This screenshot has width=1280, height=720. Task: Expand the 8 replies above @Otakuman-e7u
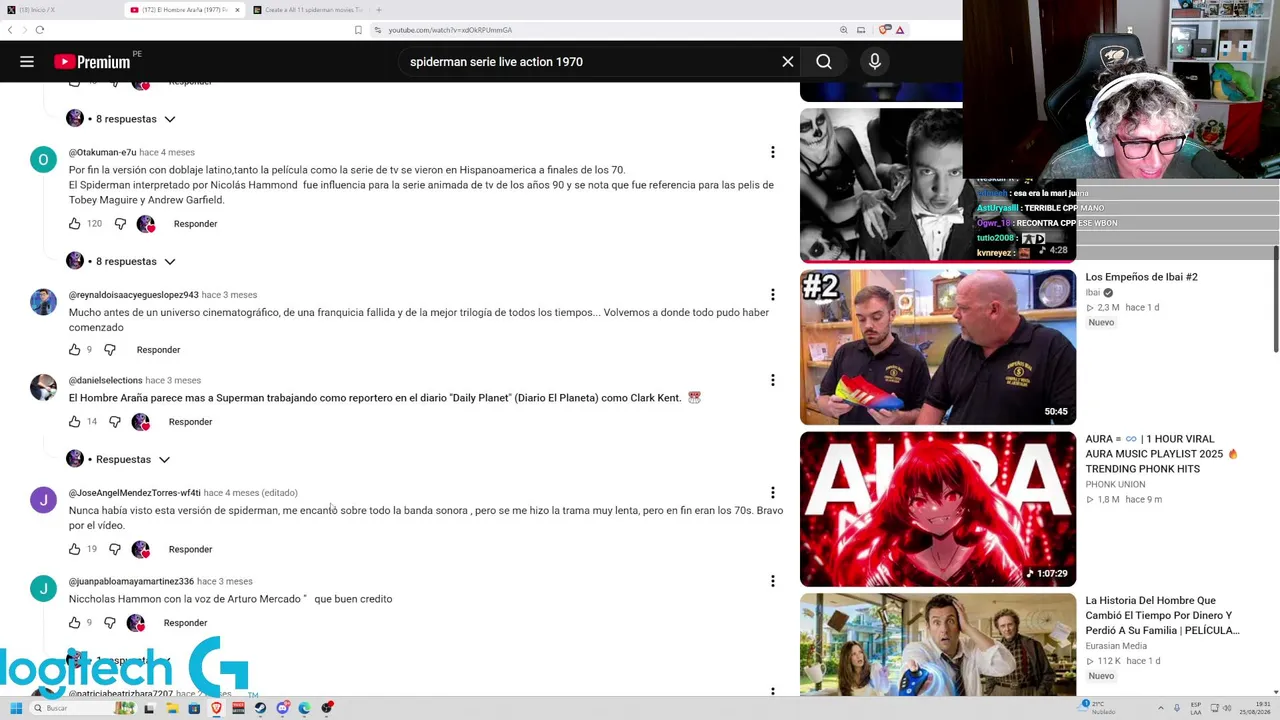tap(121, 119)
